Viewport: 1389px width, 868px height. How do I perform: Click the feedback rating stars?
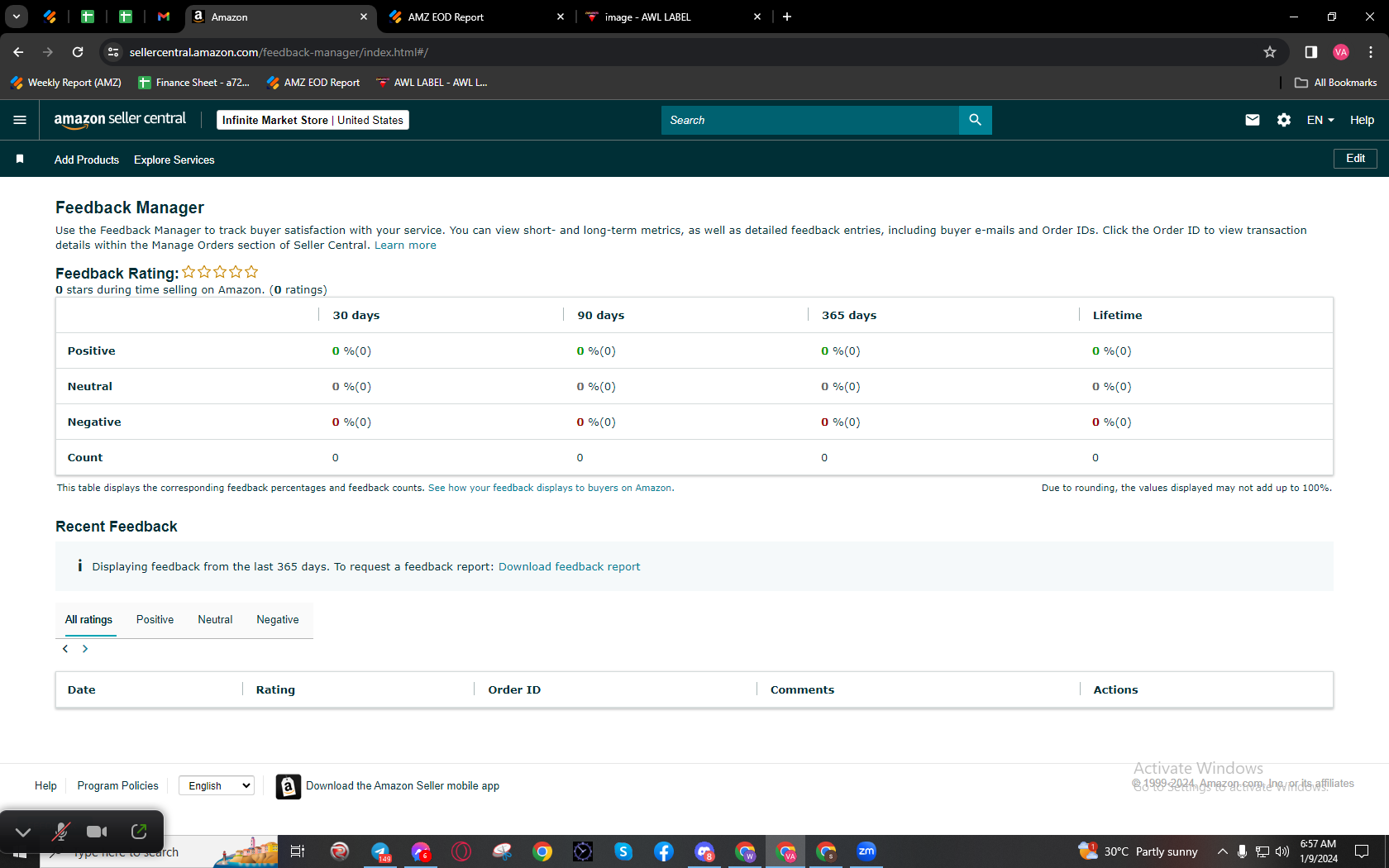pyautogui.click(x=220, y=272)
